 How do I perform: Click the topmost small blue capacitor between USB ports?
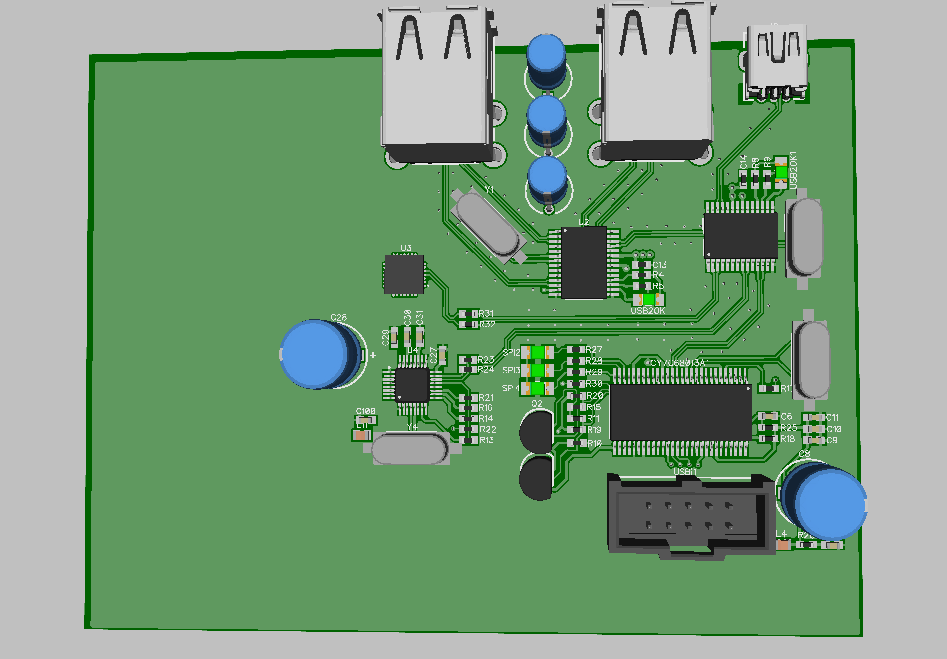[547, 58]
